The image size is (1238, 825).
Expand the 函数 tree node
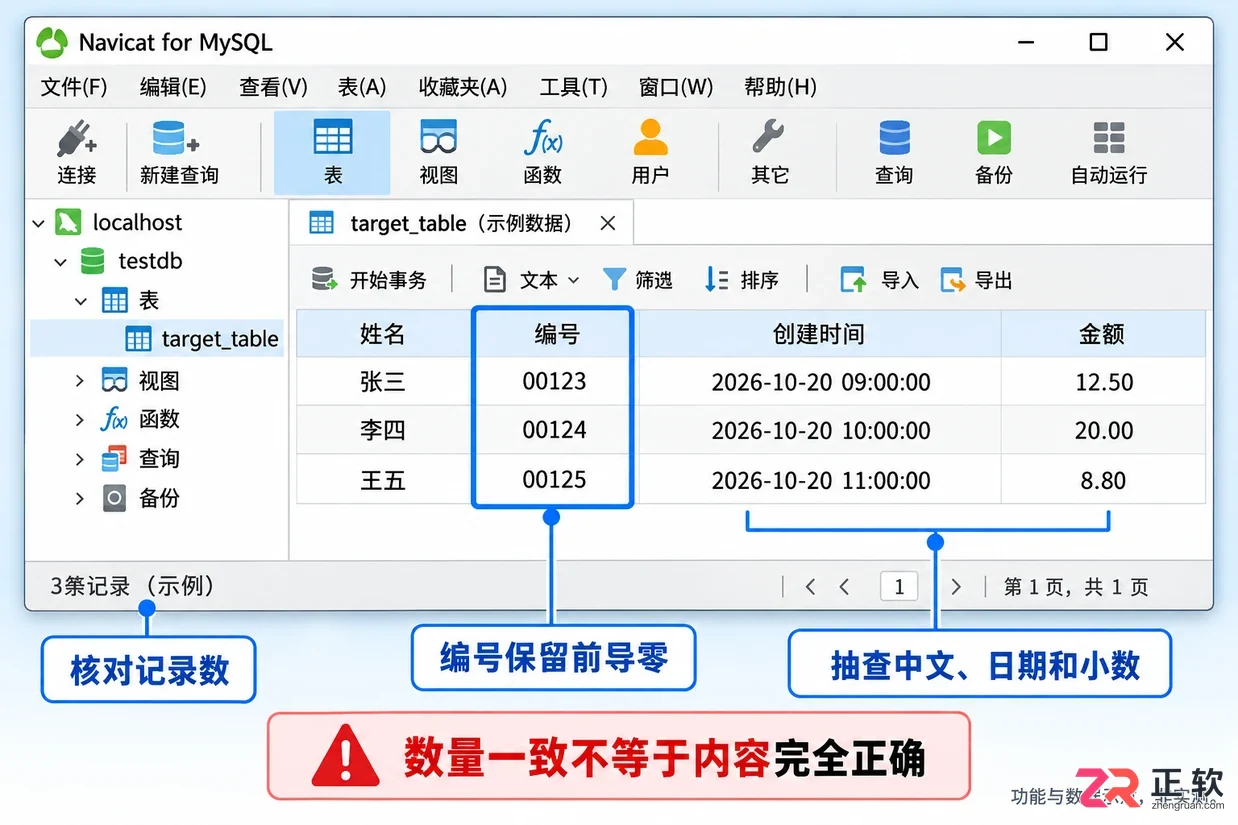pyautogui.click(x=80, y=420)
